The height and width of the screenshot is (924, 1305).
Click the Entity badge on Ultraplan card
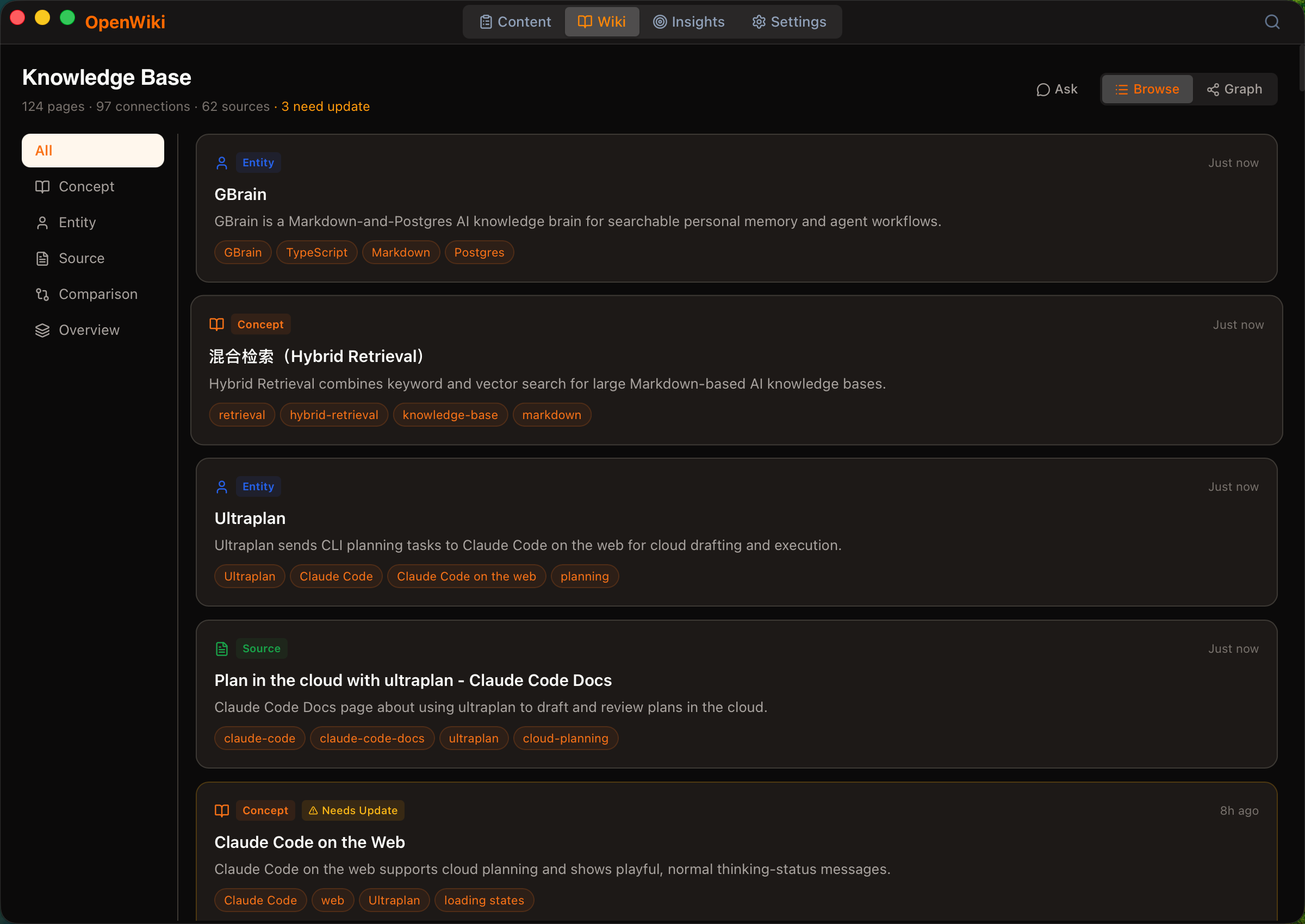(x=258, y=486)
